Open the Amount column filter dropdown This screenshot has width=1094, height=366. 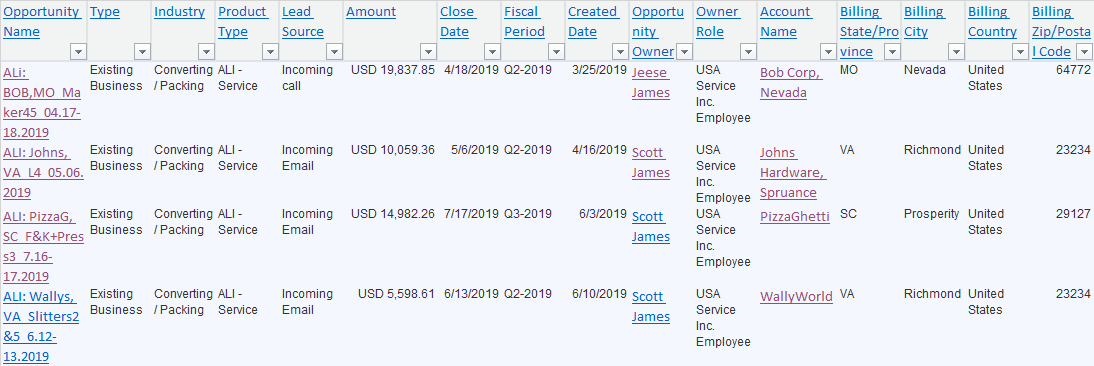[428, 52]
